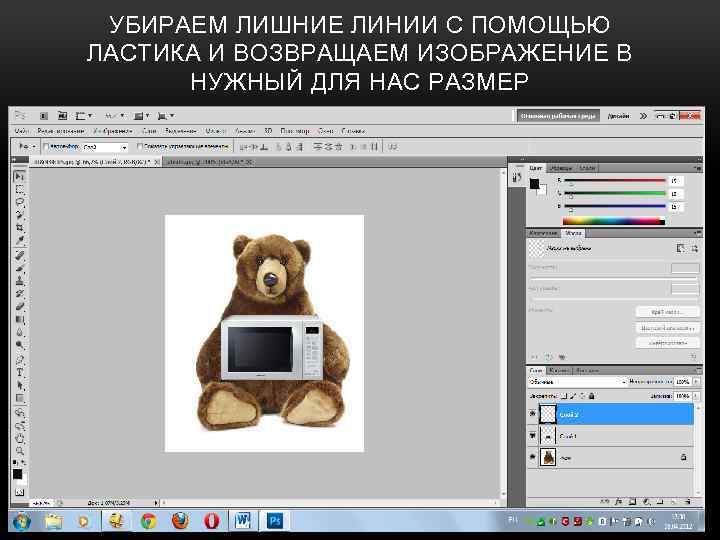Select the Rectangular Marquee tool
The height and width of the screenshot is (540, 720).
click(19, 189)
